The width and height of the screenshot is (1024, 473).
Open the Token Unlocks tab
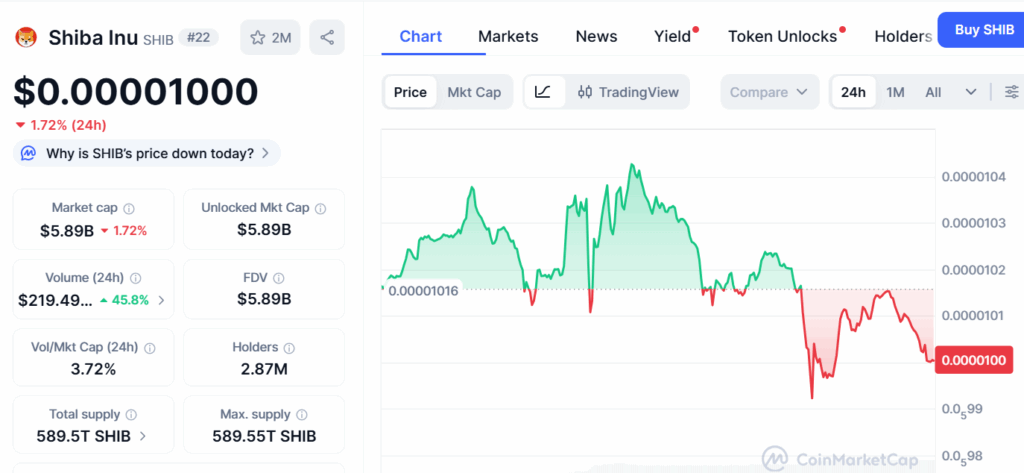point(782,37)
